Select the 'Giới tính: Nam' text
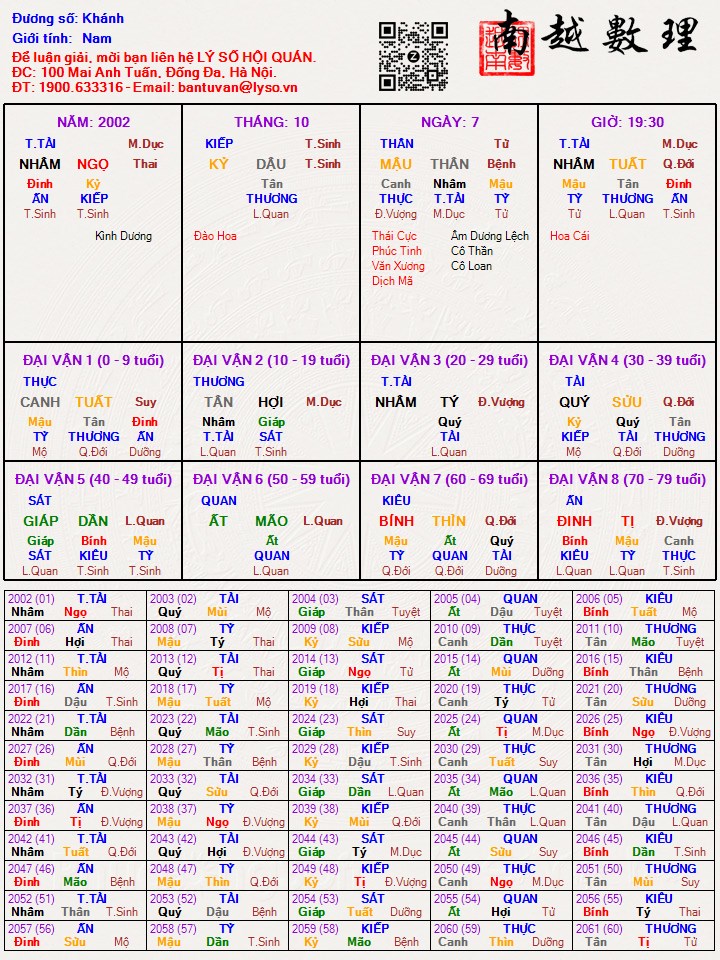The height and width of the screenshot is (960, 720). [x=62, y=39]
